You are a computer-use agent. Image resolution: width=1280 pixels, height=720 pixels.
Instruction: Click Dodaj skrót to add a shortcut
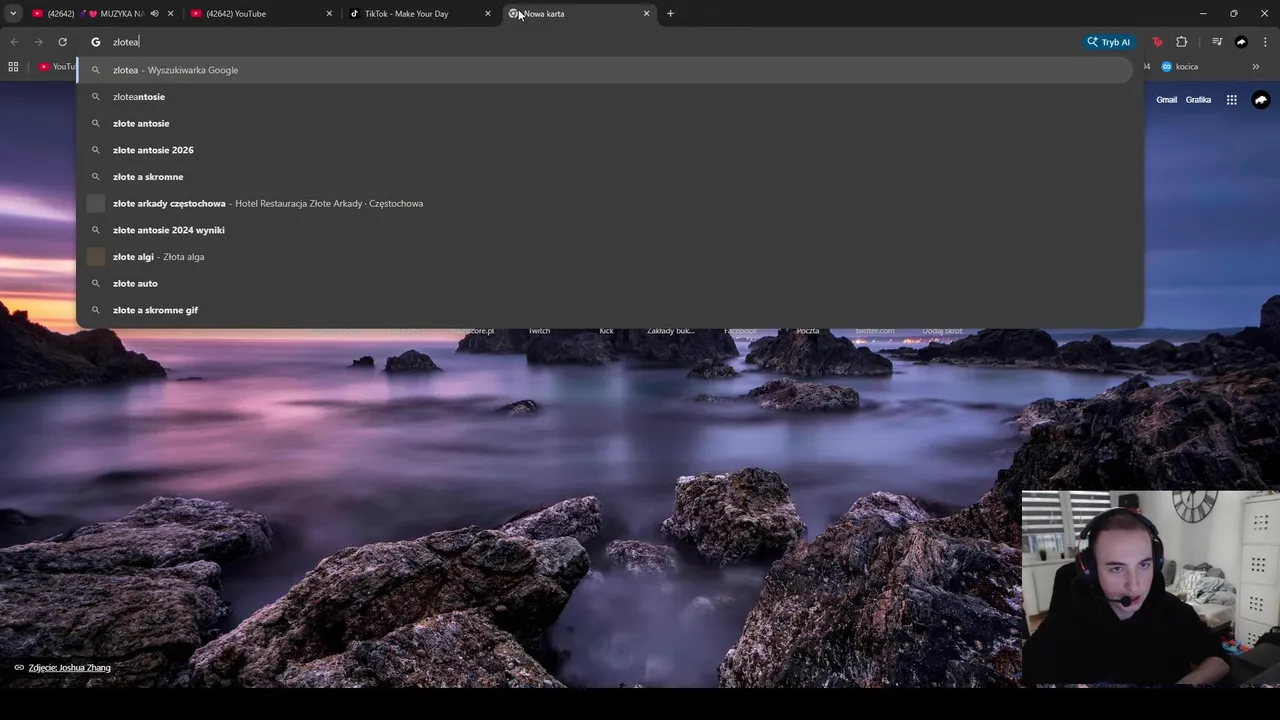click(943, 331)
